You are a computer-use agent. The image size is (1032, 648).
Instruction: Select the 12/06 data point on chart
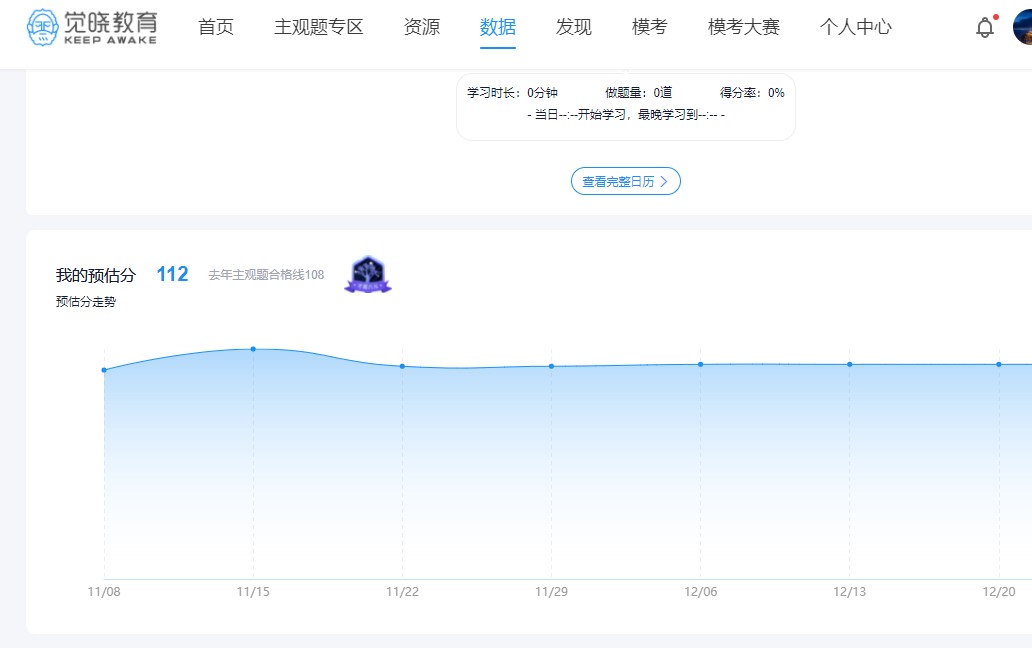pyautogui.click(x=700, y=364)
